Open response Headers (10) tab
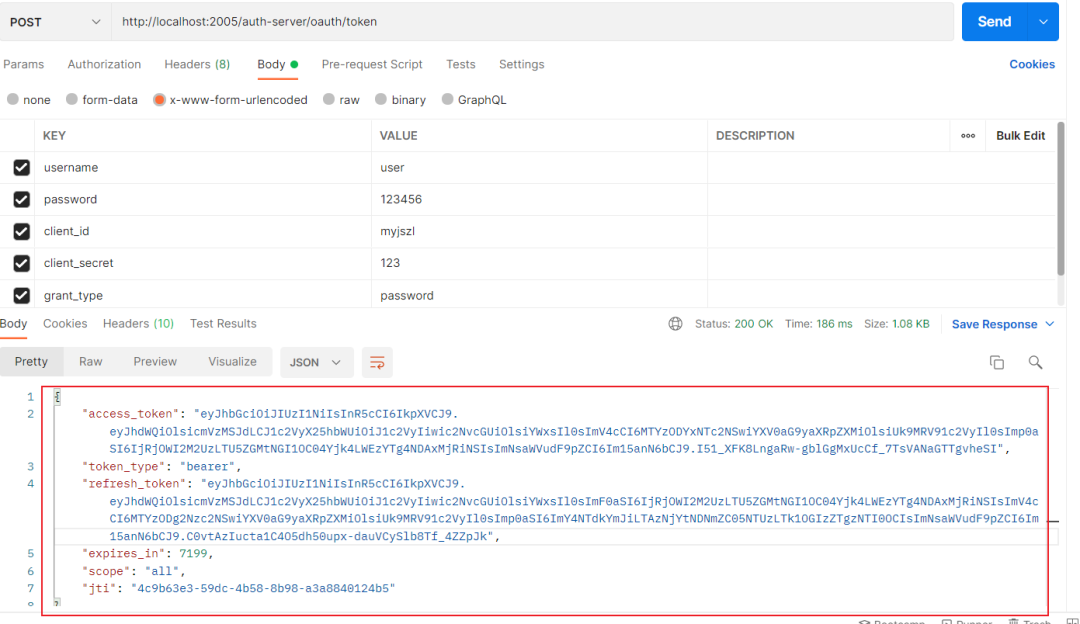The height and width of the screenshot is (624, 1080). pos(138,324)
